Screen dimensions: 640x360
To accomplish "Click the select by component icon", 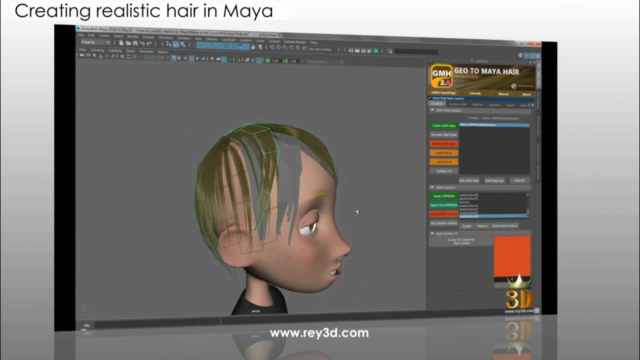I will [x=183, y=44].
